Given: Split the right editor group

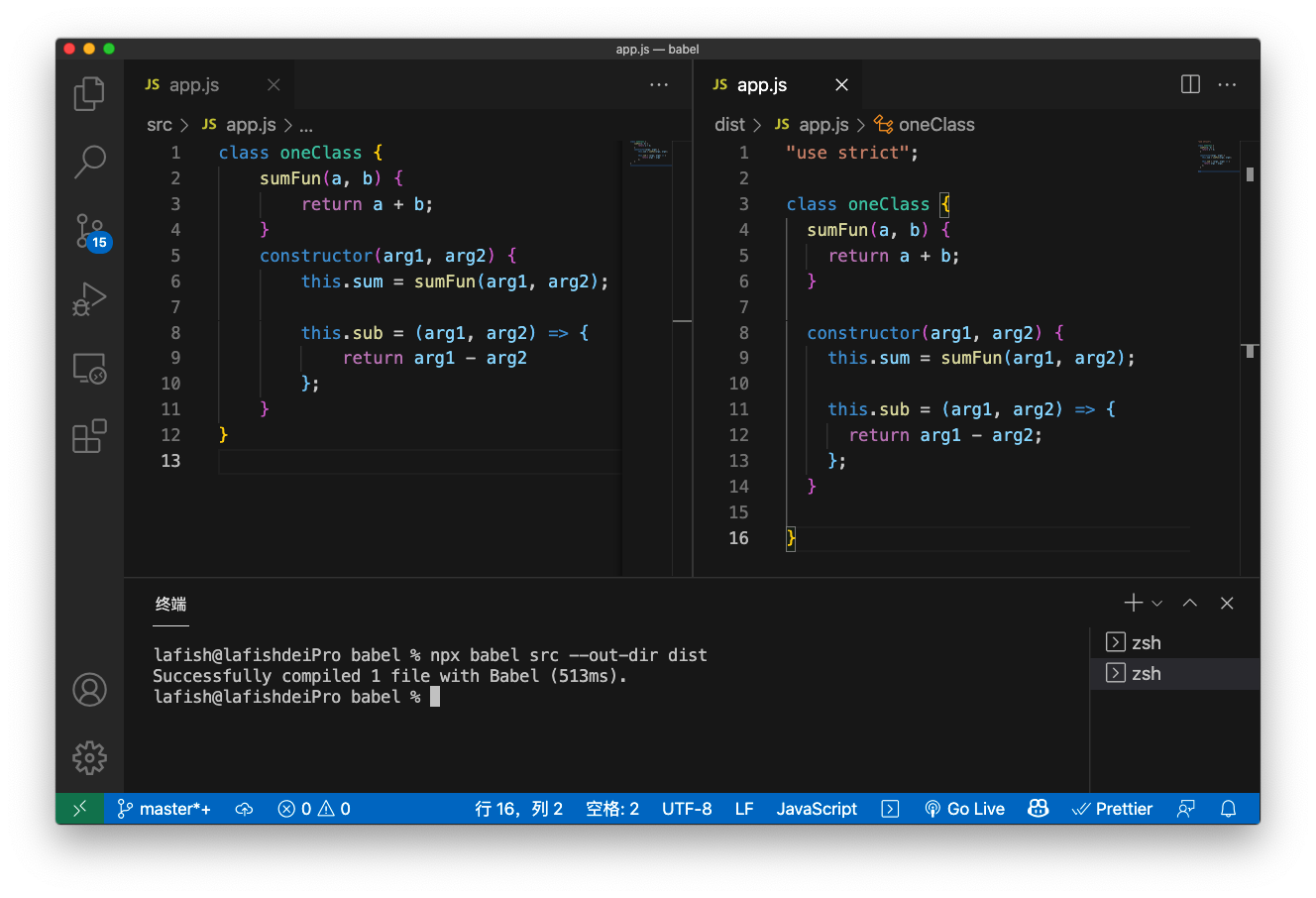Looking at the screenshot, I should [1190, 85].
